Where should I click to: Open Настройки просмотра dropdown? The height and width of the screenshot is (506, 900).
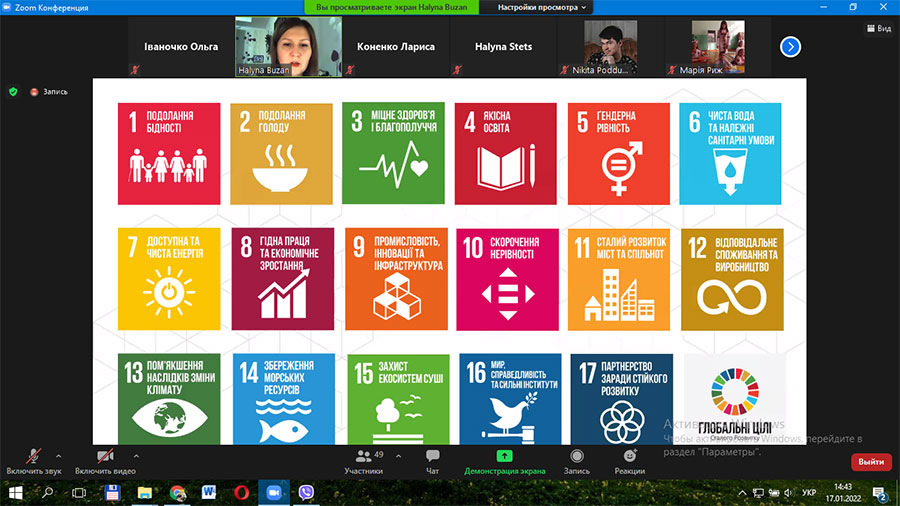(541, 7)
